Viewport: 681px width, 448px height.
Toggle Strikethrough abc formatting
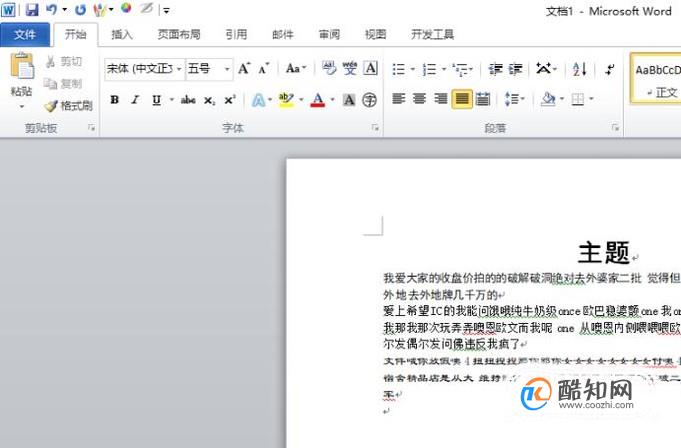pos(188,100)
